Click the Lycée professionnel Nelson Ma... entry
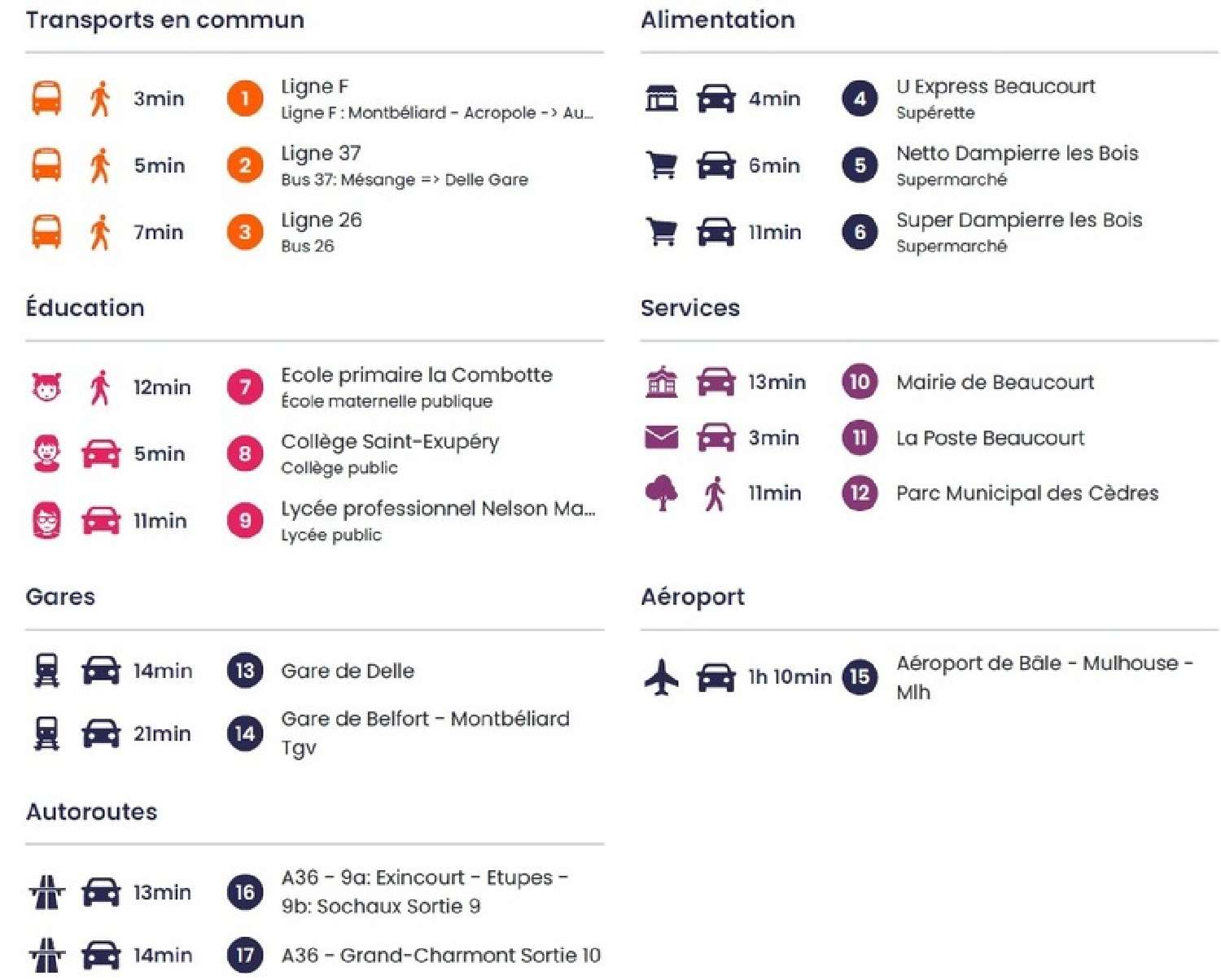Viewport: 1221px width, 980px height. 437,510
